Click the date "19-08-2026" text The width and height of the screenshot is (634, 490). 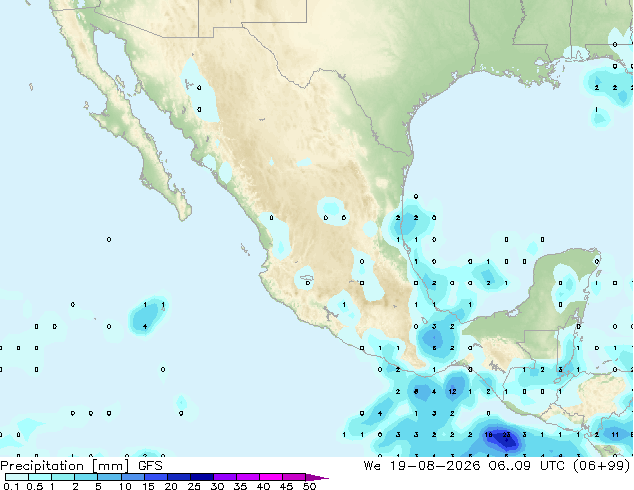point(435,466)
